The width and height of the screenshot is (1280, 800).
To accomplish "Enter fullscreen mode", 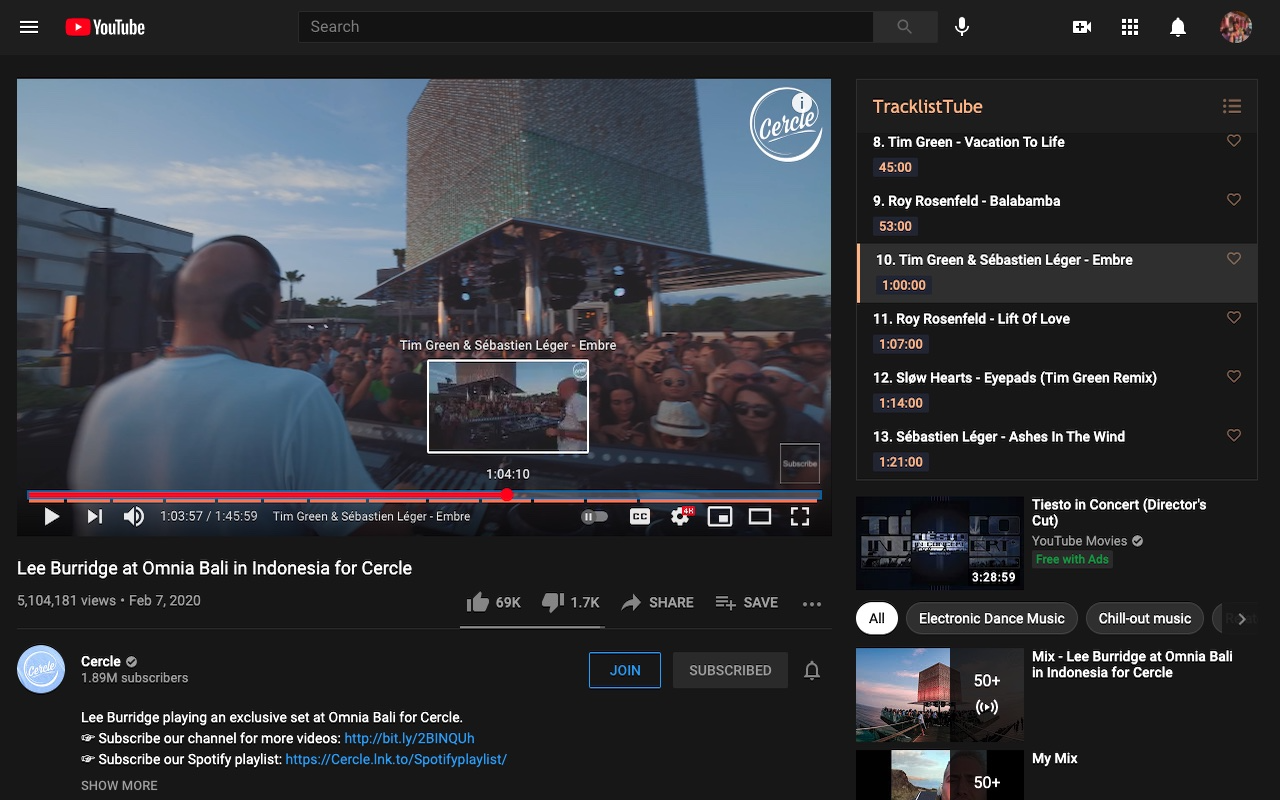I will click(800, 516).
